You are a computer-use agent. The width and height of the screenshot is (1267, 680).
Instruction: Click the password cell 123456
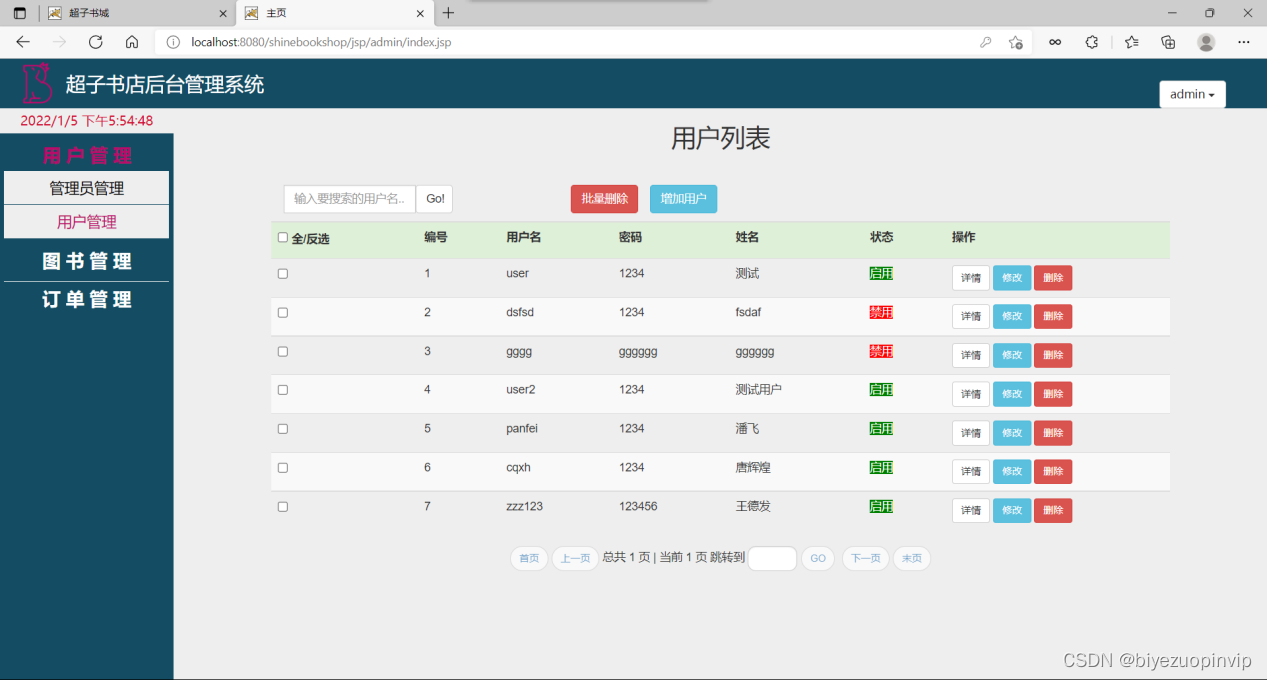(x=638, y=506)
